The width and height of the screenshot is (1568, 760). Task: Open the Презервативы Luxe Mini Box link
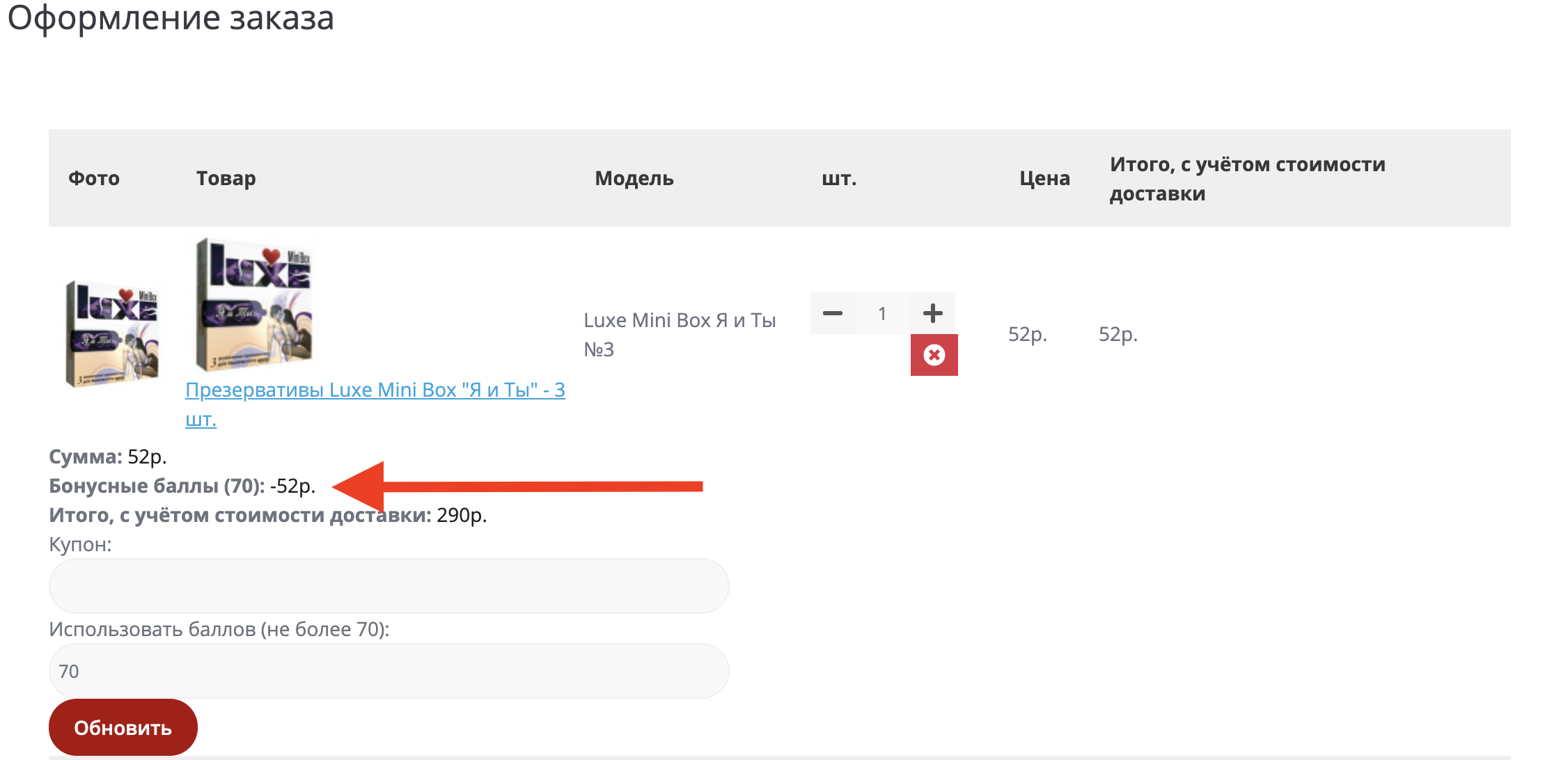click(x=375, y=390)
